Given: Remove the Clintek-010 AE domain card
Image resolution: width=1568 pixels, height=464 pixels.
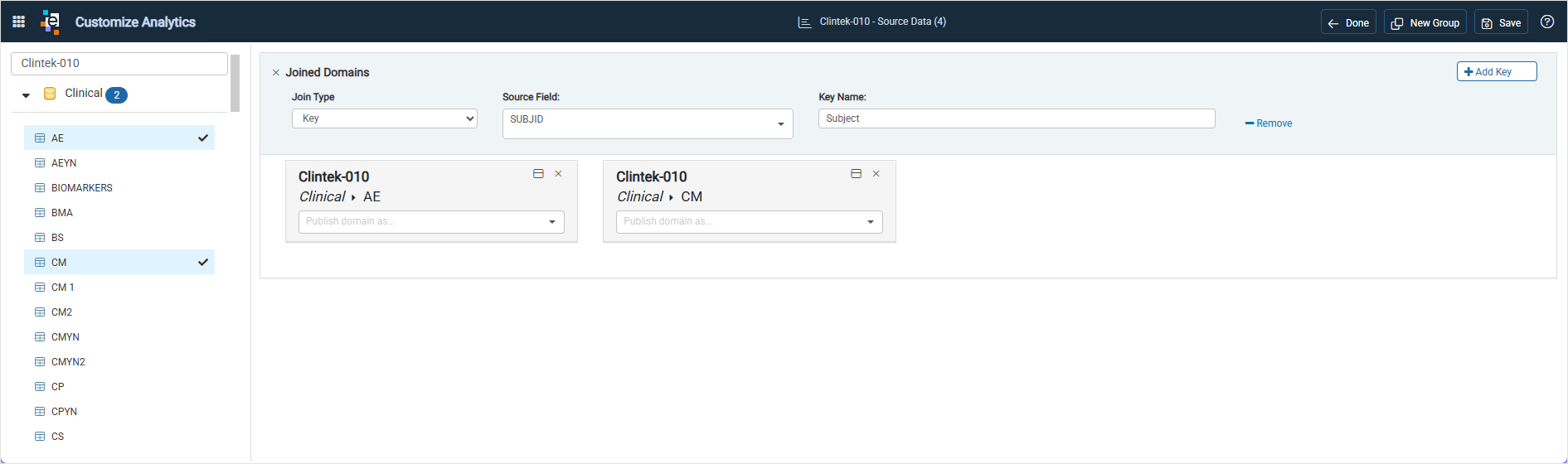Looking at the screenshot, I should (559, 174).
